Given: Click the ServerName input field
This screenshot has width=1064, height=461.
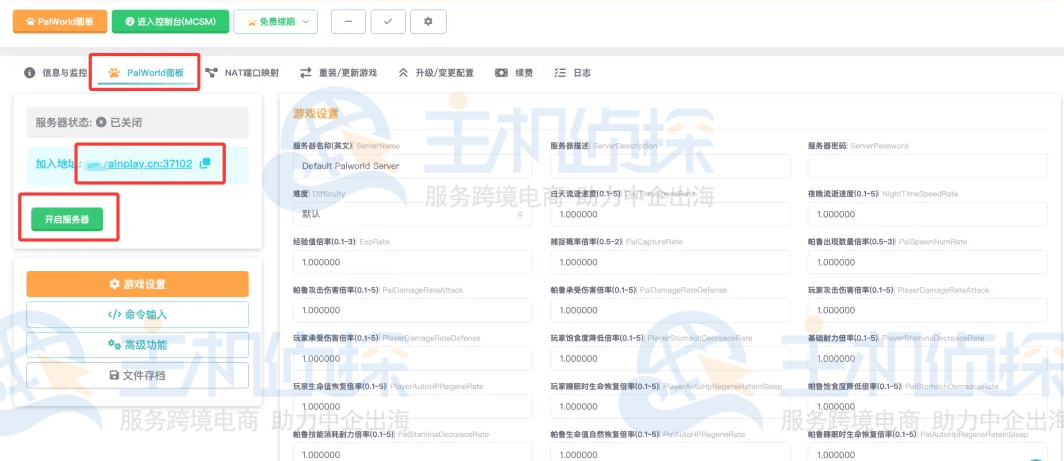Looking at the screenshot, I should coord(413,166).
